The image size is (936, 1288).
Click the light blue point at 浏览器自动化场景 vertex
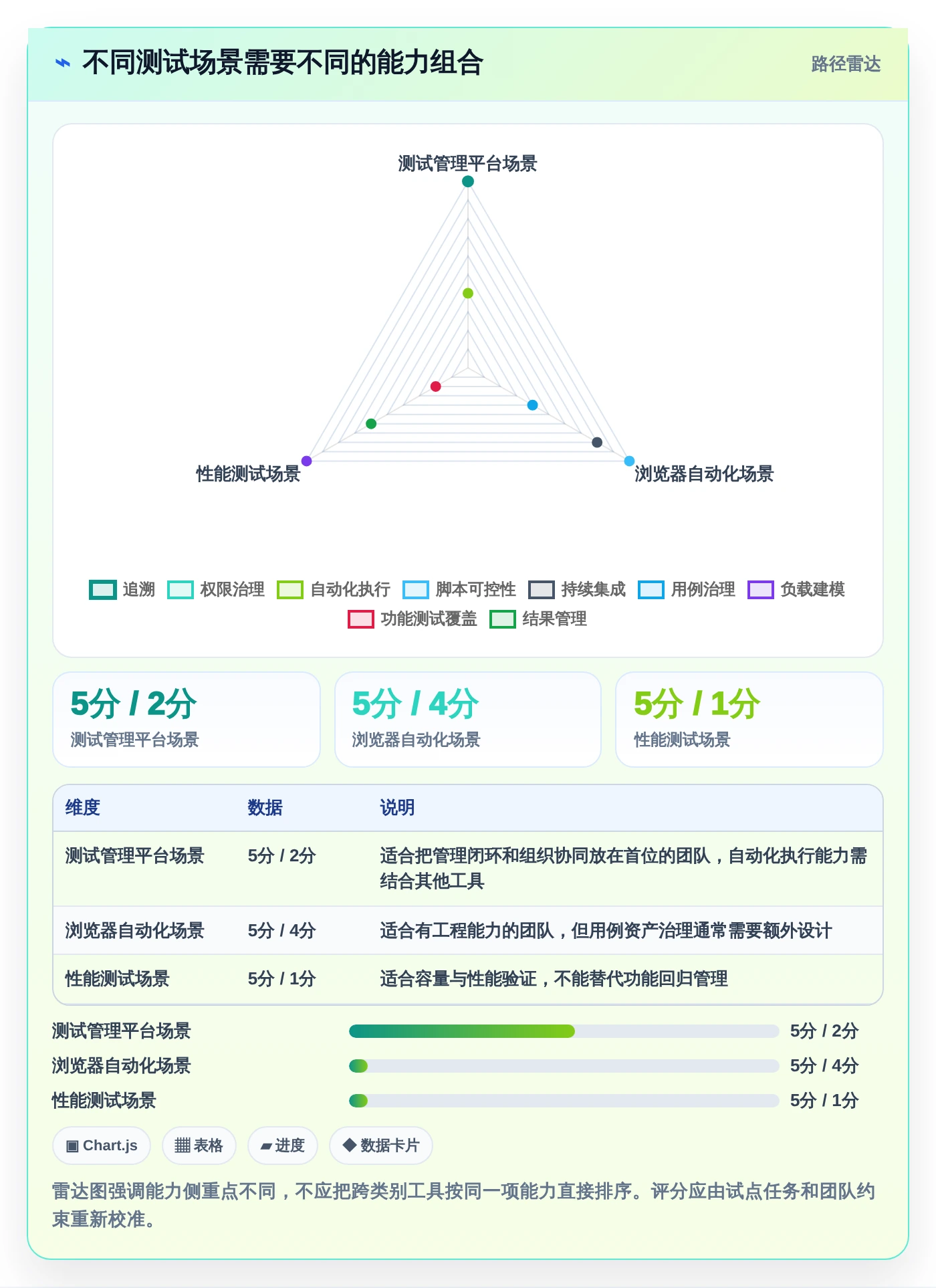pyautogui.click(x=629, y=461)
